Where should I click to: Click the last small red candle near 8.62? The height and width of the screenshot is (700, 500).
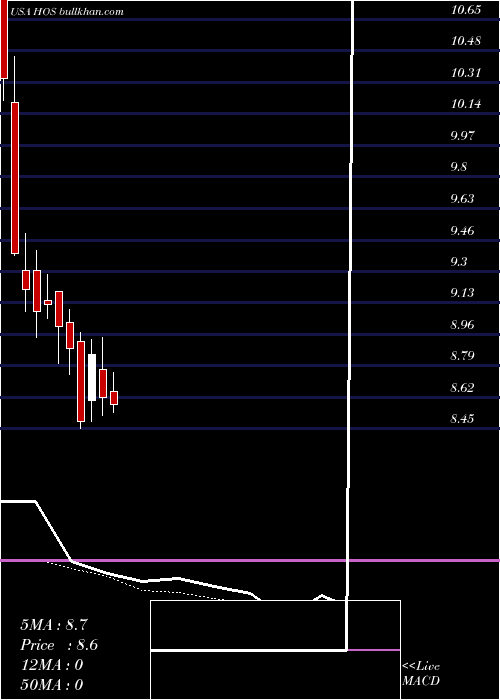coord(114,398)
